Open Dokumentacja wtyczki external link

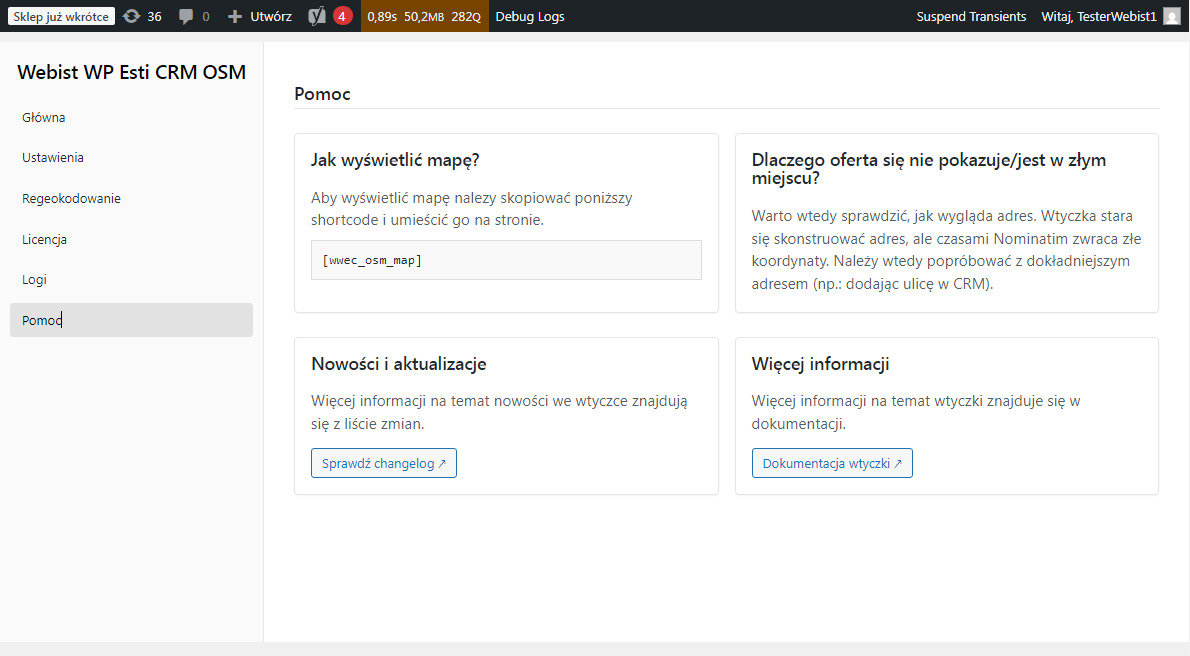coord(831,463)
